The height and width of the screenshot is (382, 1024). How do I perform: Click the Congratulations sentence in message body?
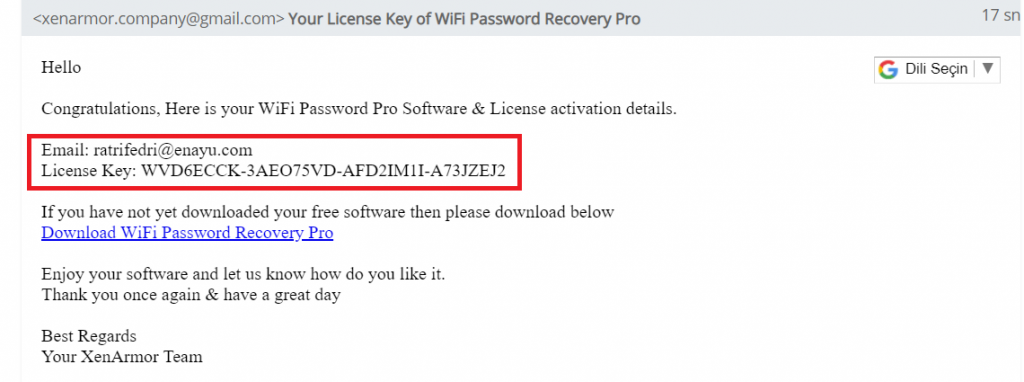(359, 109)
